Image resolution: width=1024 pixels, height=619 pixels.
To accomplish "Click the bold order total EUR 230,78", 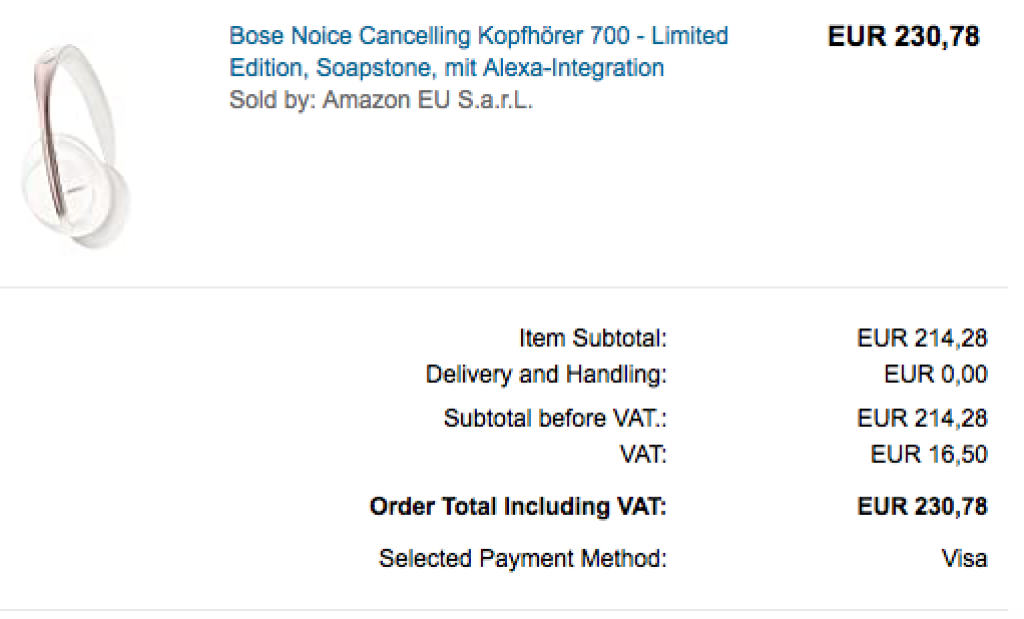I will [x=922, y=507].
